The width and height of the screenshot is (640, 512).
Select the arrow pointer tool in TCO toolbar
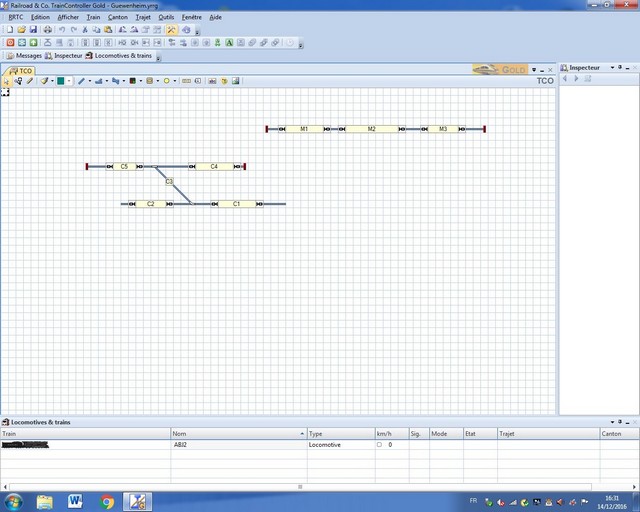coord(6,81)
